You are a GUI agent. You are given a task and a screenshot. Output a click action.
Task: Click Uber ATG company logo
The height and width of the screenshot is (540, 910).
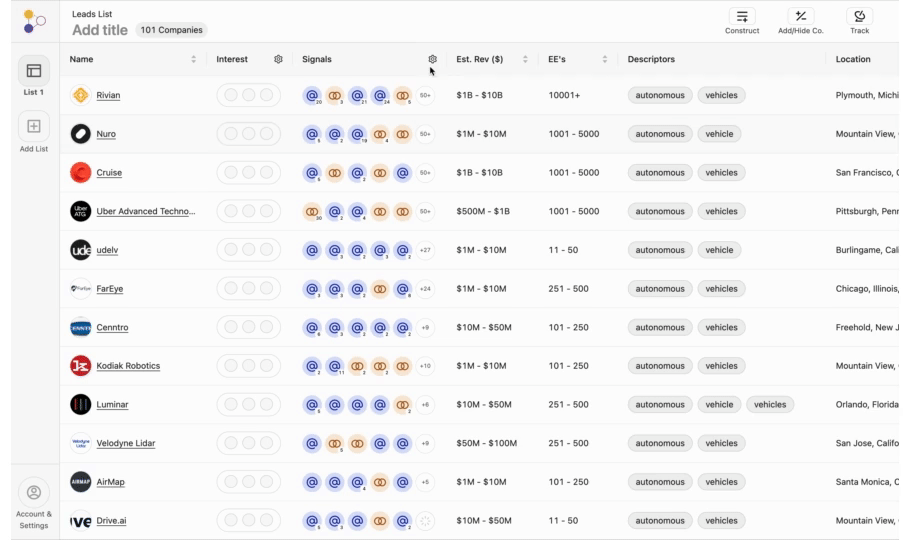[x=81, y=211]
